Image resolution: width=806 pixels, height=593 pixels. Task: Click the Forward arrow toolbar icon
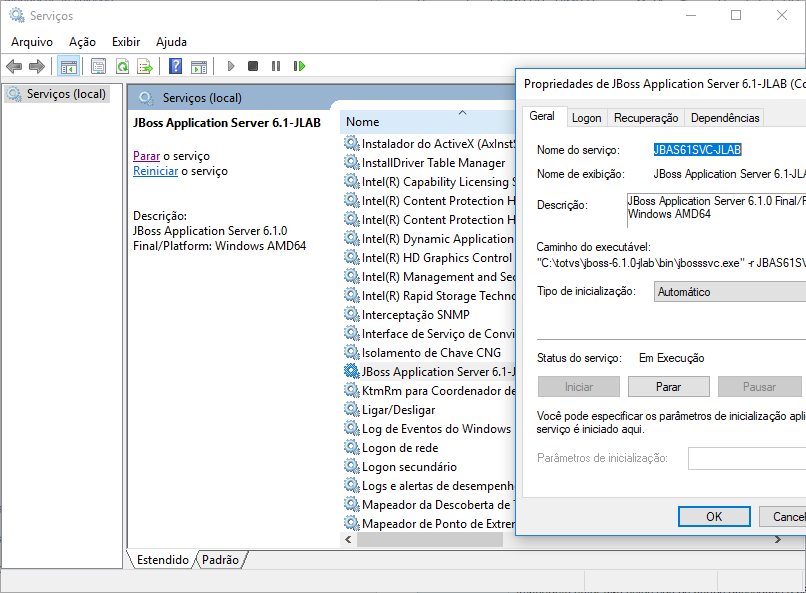point(37,66)
